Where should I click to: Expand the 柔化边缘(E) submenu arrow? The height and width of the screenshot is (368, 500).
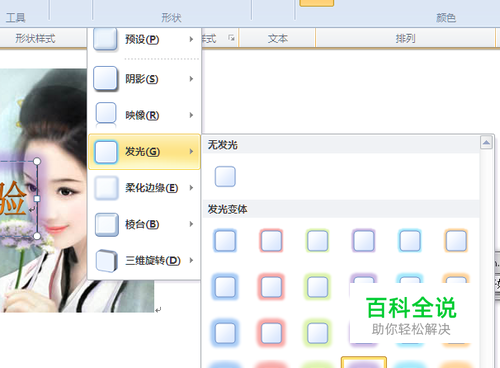(191, 188)
